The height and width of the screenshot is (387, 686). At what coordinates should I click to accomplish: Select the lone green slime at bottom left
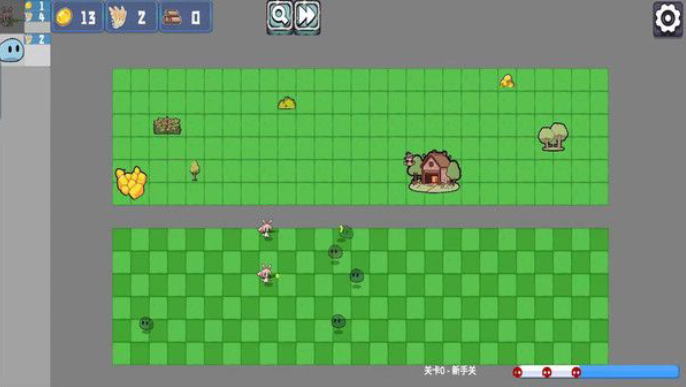146,324
